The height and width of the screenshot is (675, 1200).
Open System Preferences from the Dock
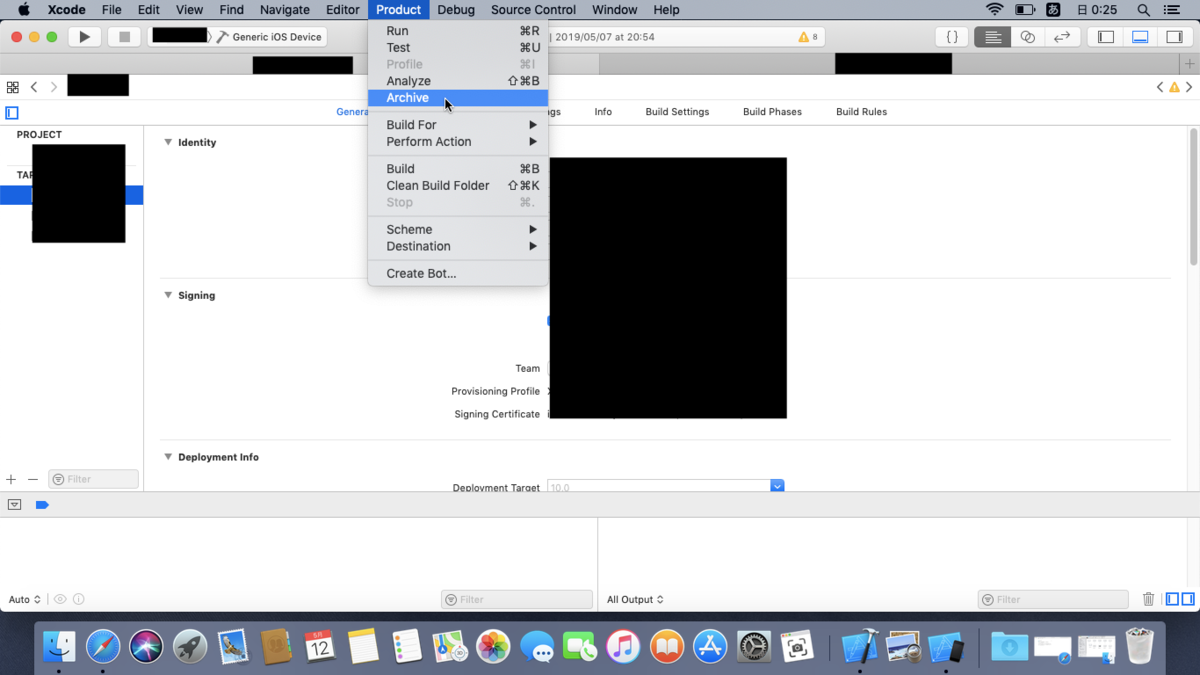coord(754,647)
